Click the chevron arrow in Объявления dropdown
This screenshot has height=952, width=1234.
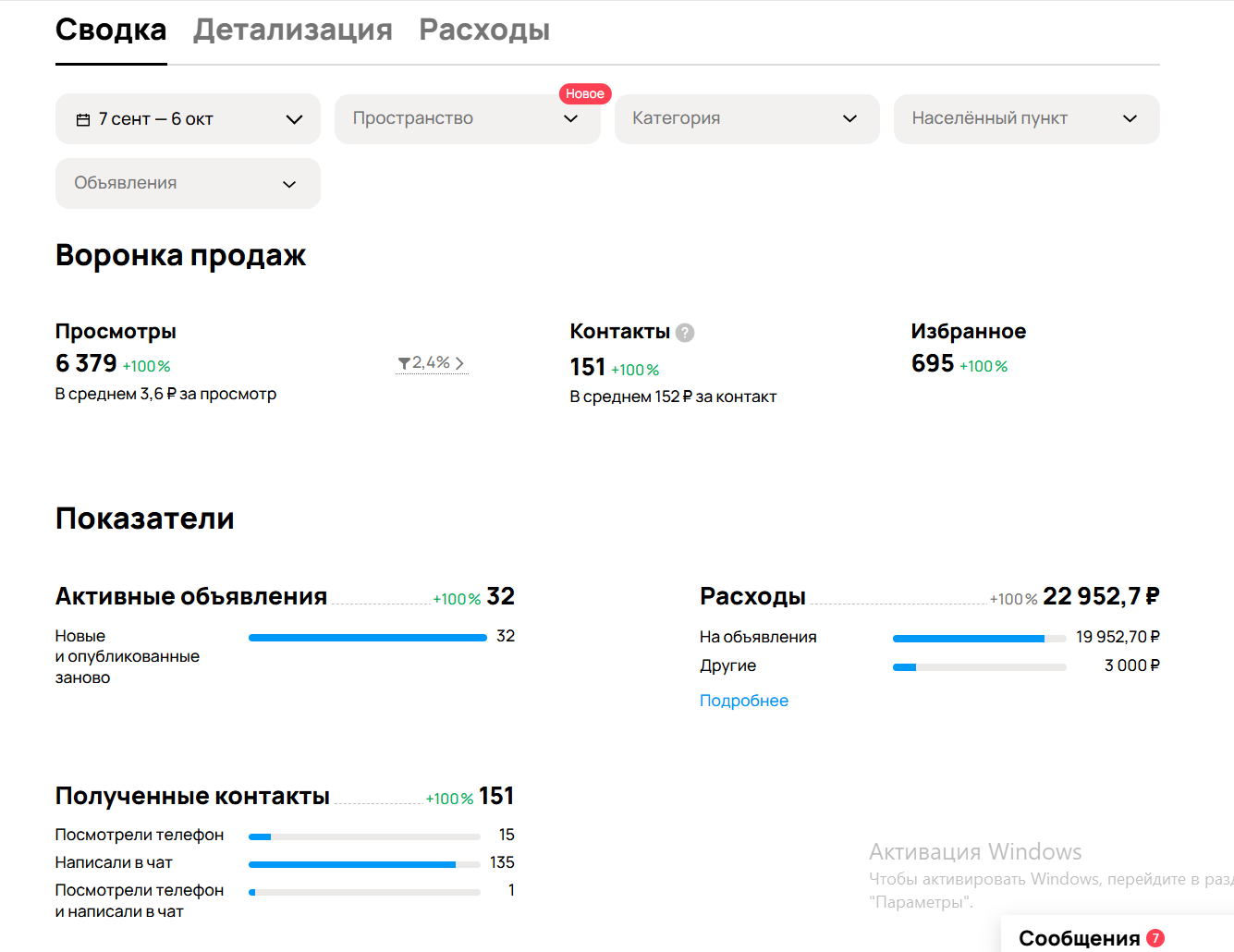[x=289, y=184]
